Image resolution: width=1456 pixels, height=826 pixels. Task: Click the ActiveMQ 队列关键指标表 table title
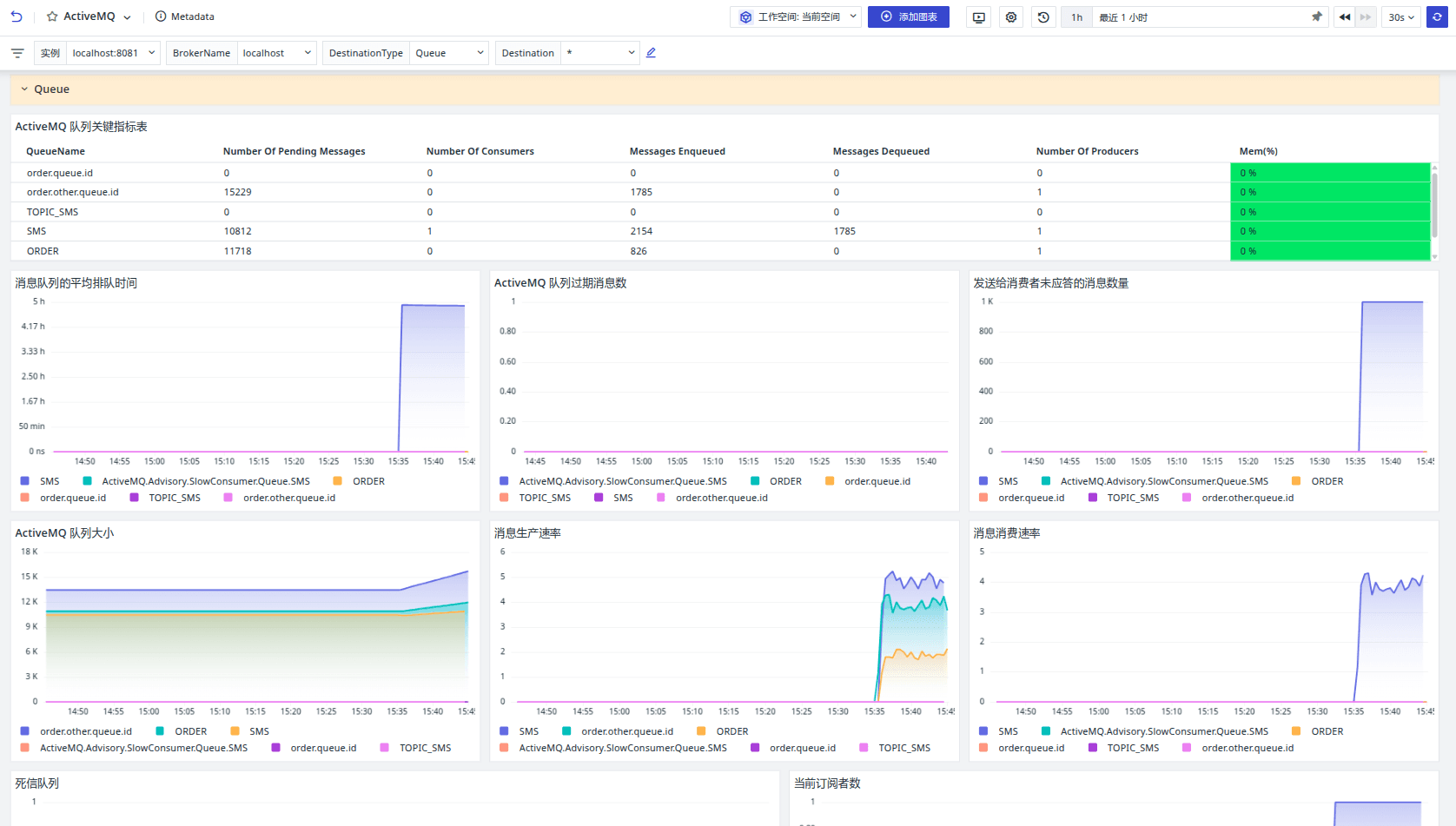[x=81, y=127]
